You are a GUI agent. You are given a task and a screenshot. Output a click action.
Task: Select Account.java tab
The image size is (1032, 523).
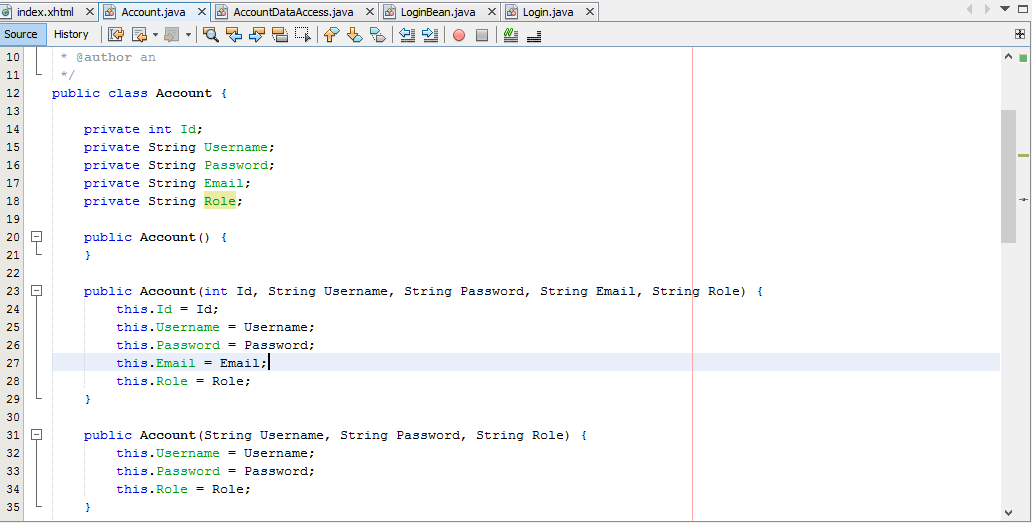click(153, 12)
